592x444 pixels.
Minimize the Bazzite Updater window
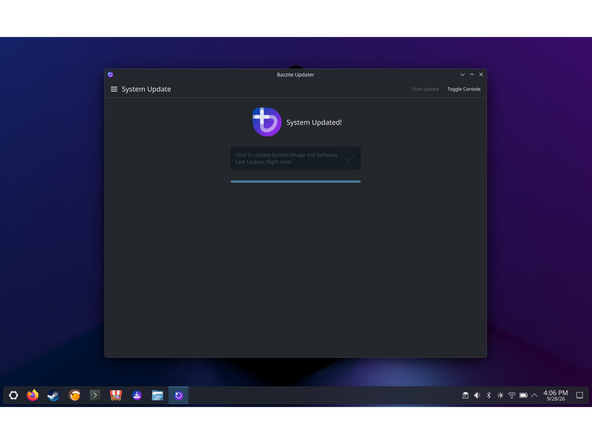(x=462, y=75)
